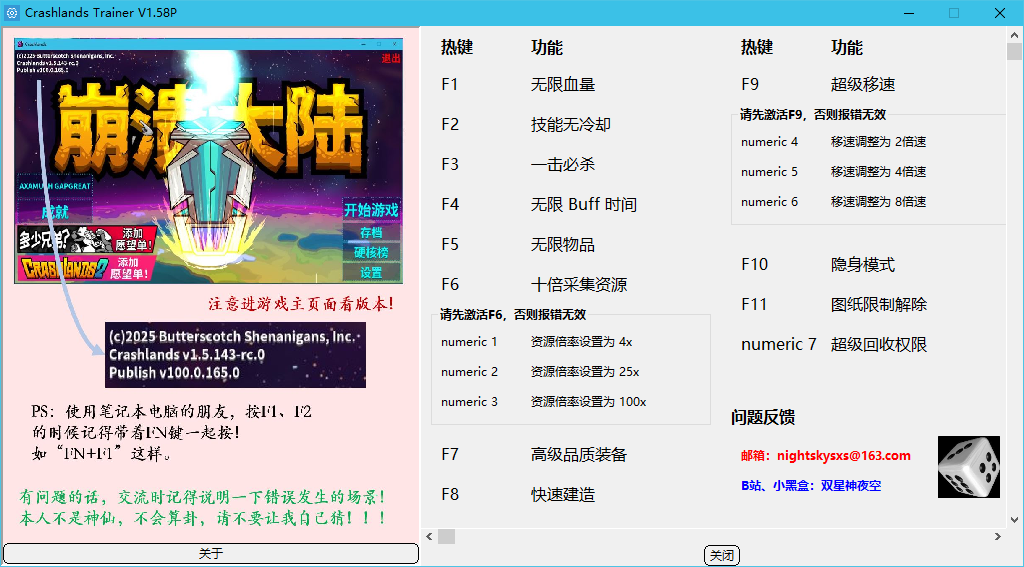The height and width of the screenshot is (567, 1024).
Task: Close the trainer window
Action: [x=1000, y=12]
